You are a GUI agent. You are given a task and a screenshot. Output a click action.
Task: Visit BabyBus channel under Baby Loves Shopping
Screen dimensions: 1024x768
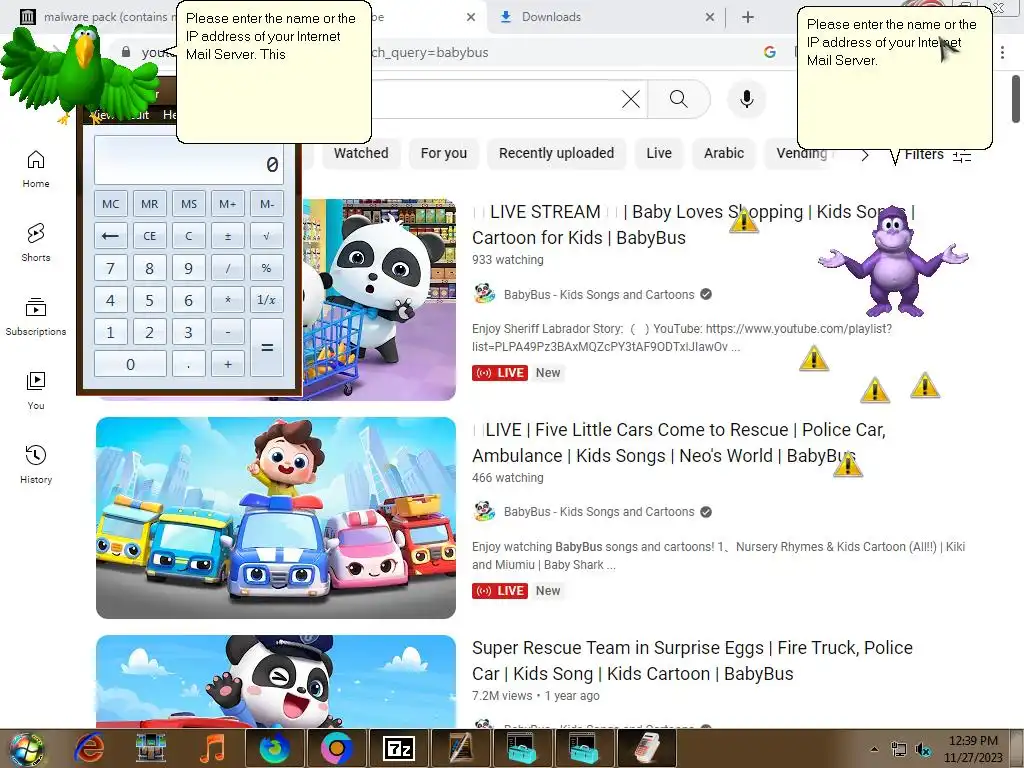(x=599, y=295)
